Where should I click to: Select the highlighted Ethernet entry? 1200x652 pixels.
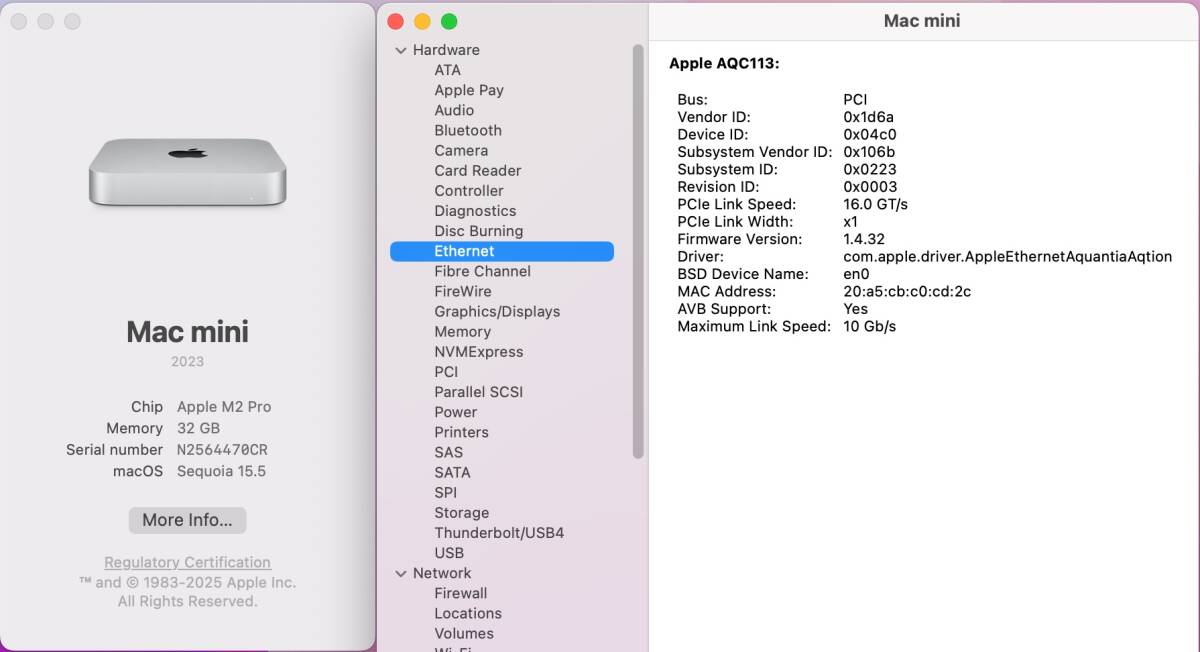point(502,251)
